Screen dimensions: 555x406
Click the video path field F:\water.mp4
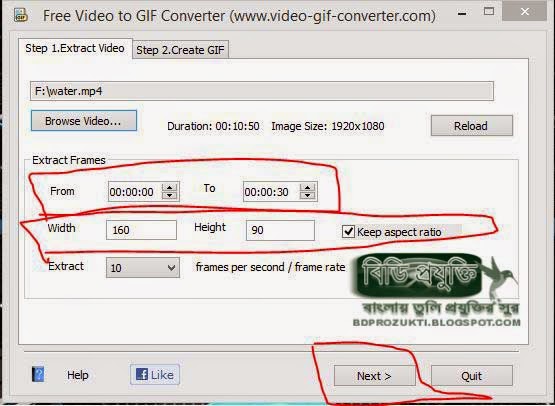click(262, 91)
